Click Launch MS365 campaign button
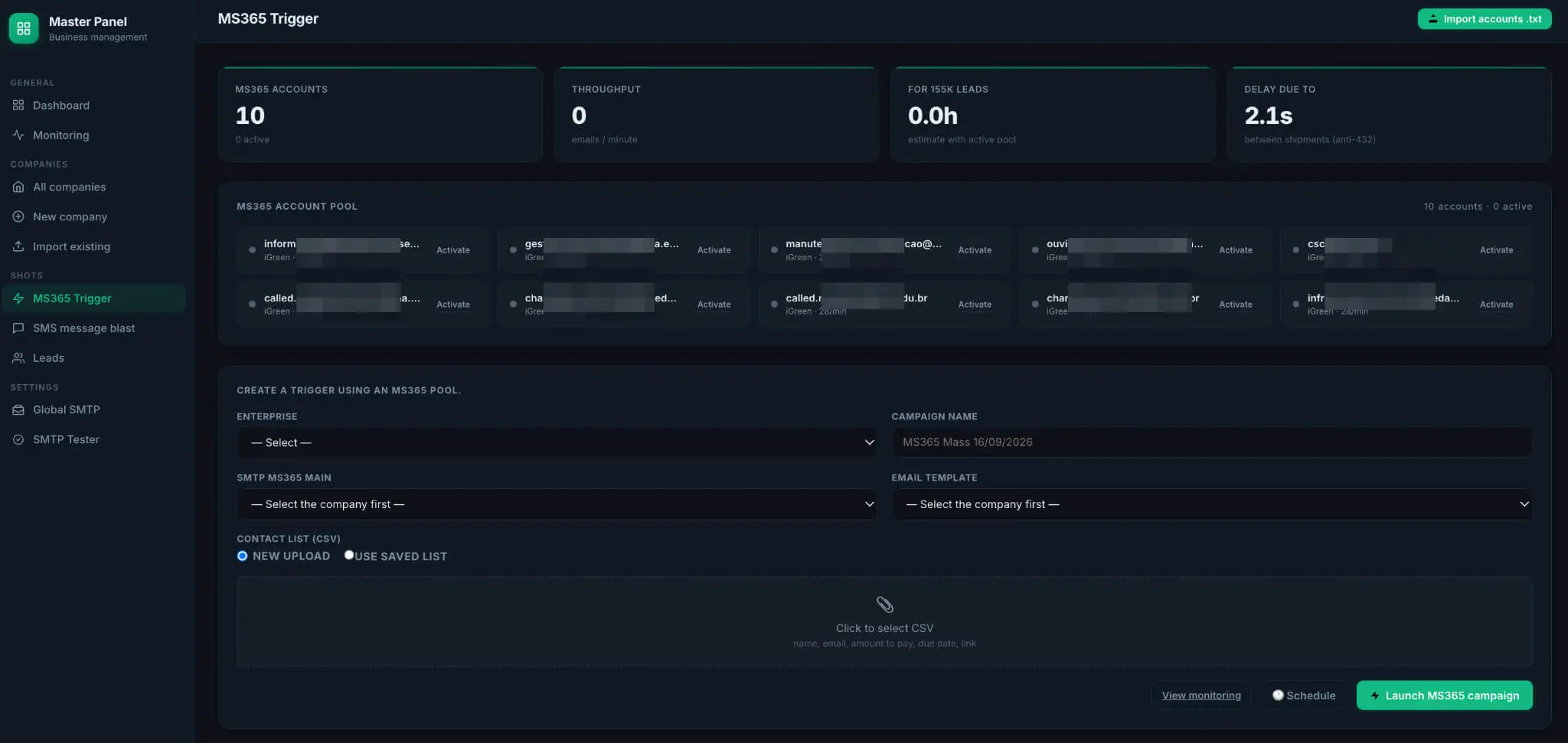This screenshot has height=743, width=1568. (1444, 696)
